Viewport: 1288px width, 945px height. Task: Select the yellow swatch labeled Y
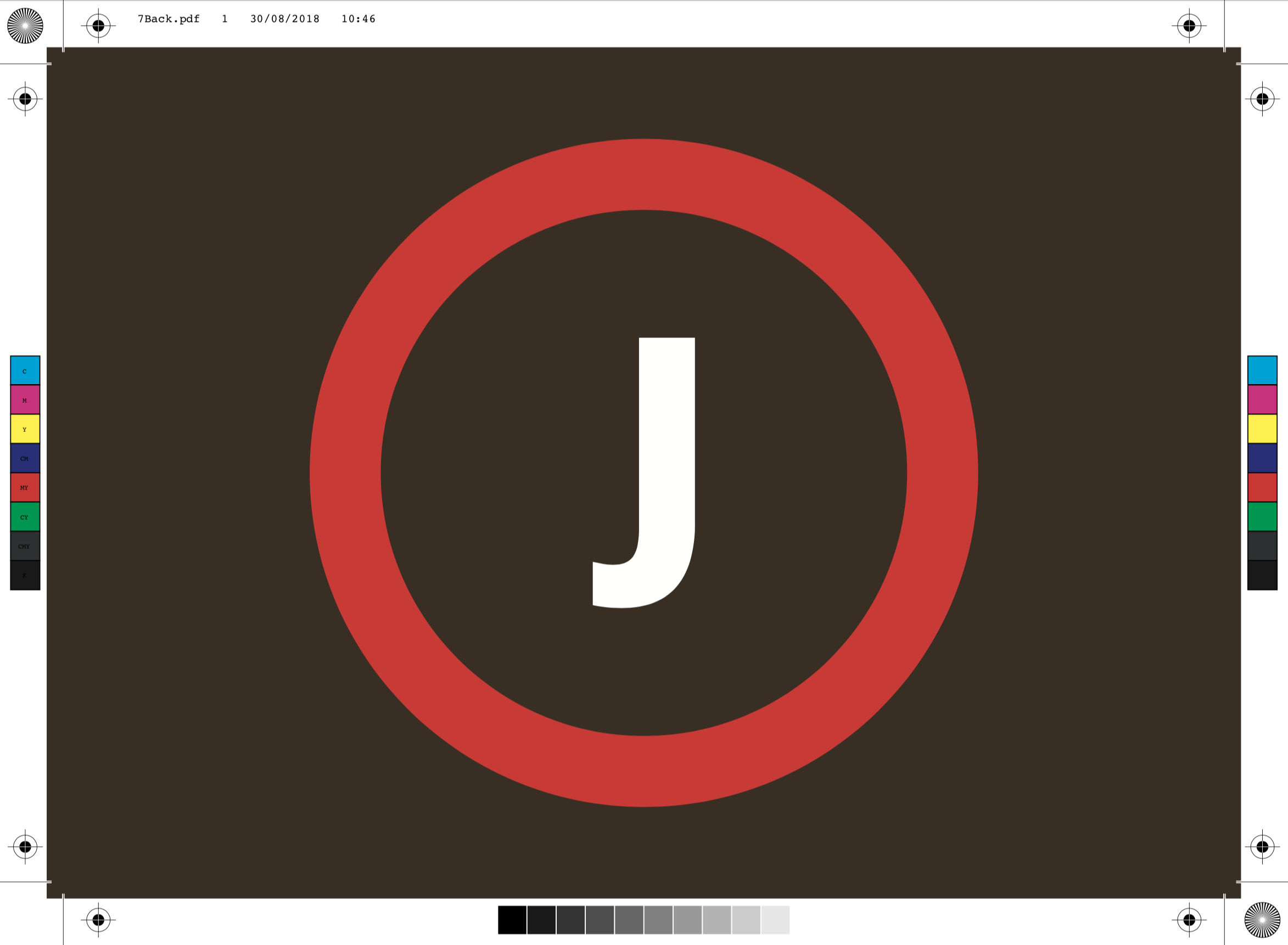[25, 429]
